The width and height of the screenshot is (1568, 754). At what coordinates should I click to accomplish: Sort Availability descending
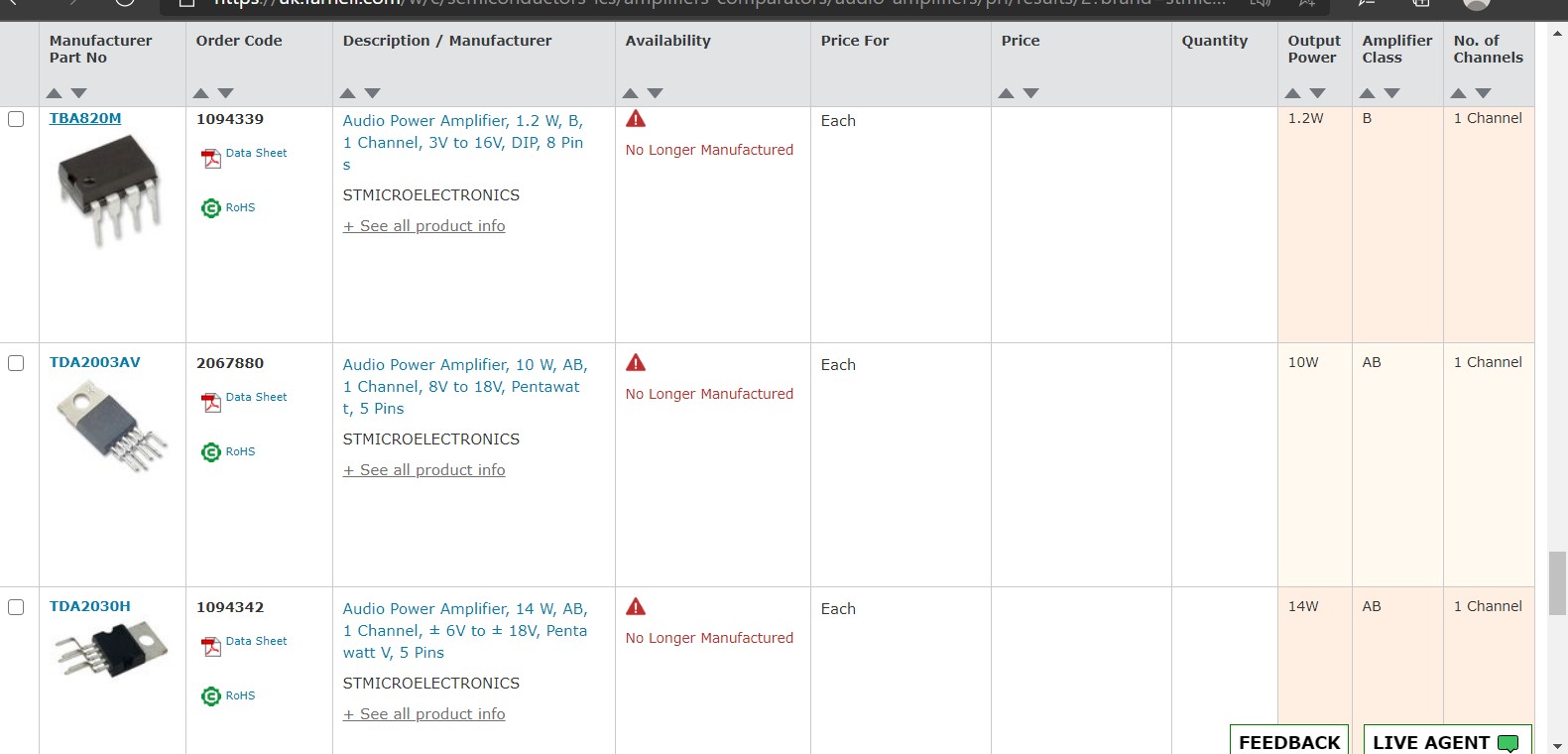tap(656, 93)
